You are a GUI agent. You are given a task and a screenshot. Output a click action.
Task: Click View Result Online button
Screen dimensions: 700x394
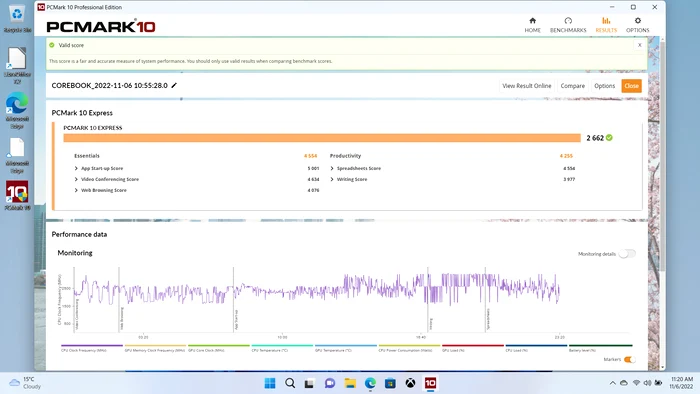(526, 86)
